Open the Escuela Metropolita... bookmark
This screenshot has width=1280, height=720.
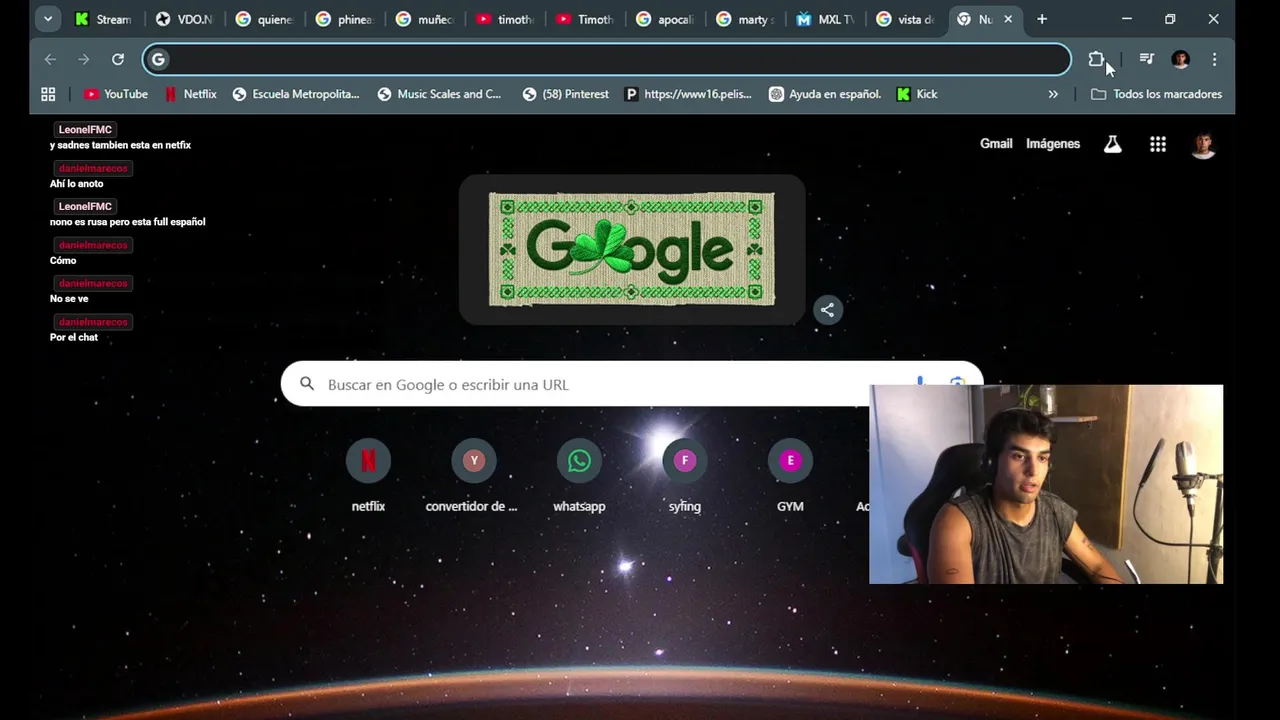pyautogui.click(x=296, y=94)
